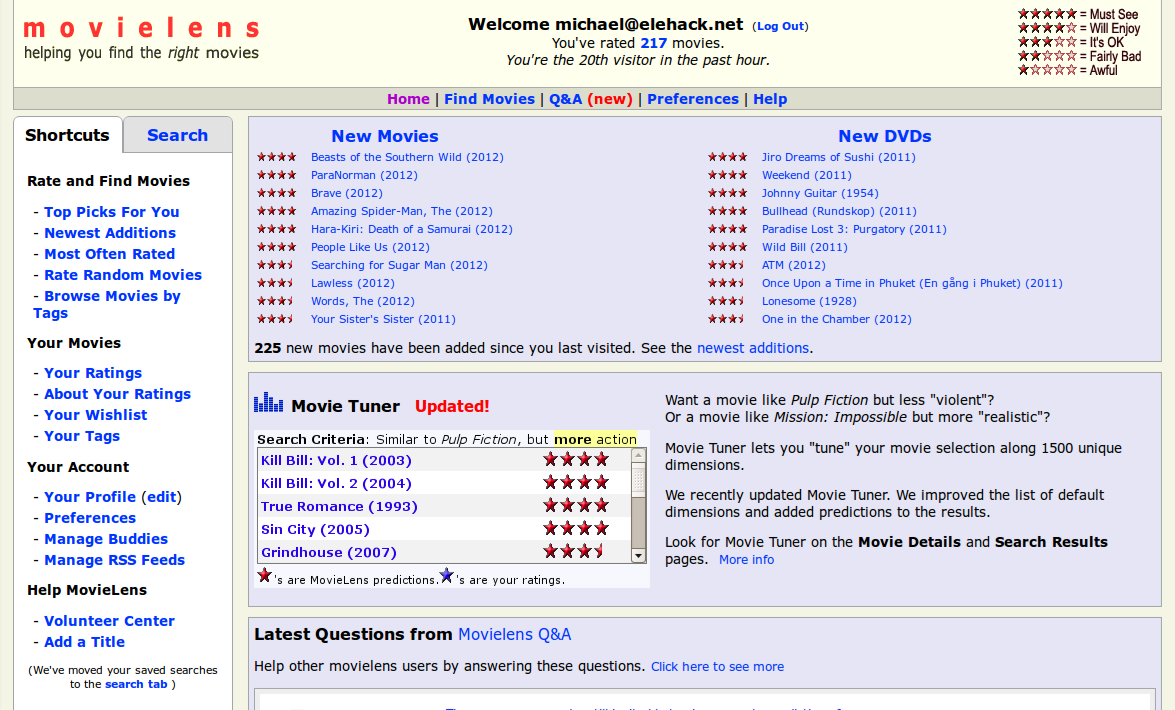
Task: Open Find Movies in navigation bar
Action: coord(489,99)
